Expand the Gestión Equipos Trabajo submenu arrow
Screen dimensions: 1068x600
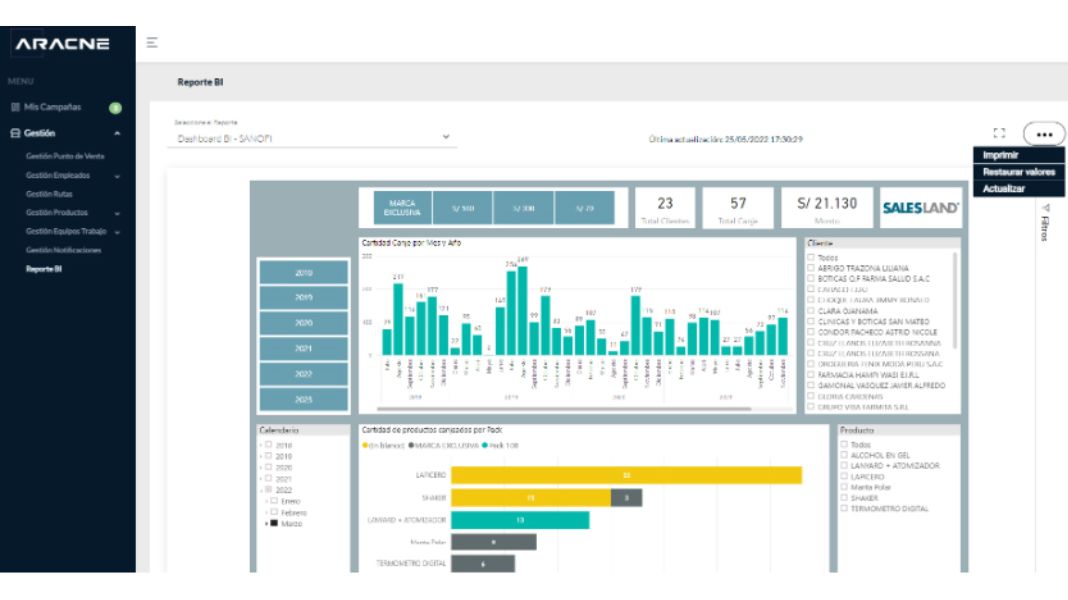(x=117, y=232)
